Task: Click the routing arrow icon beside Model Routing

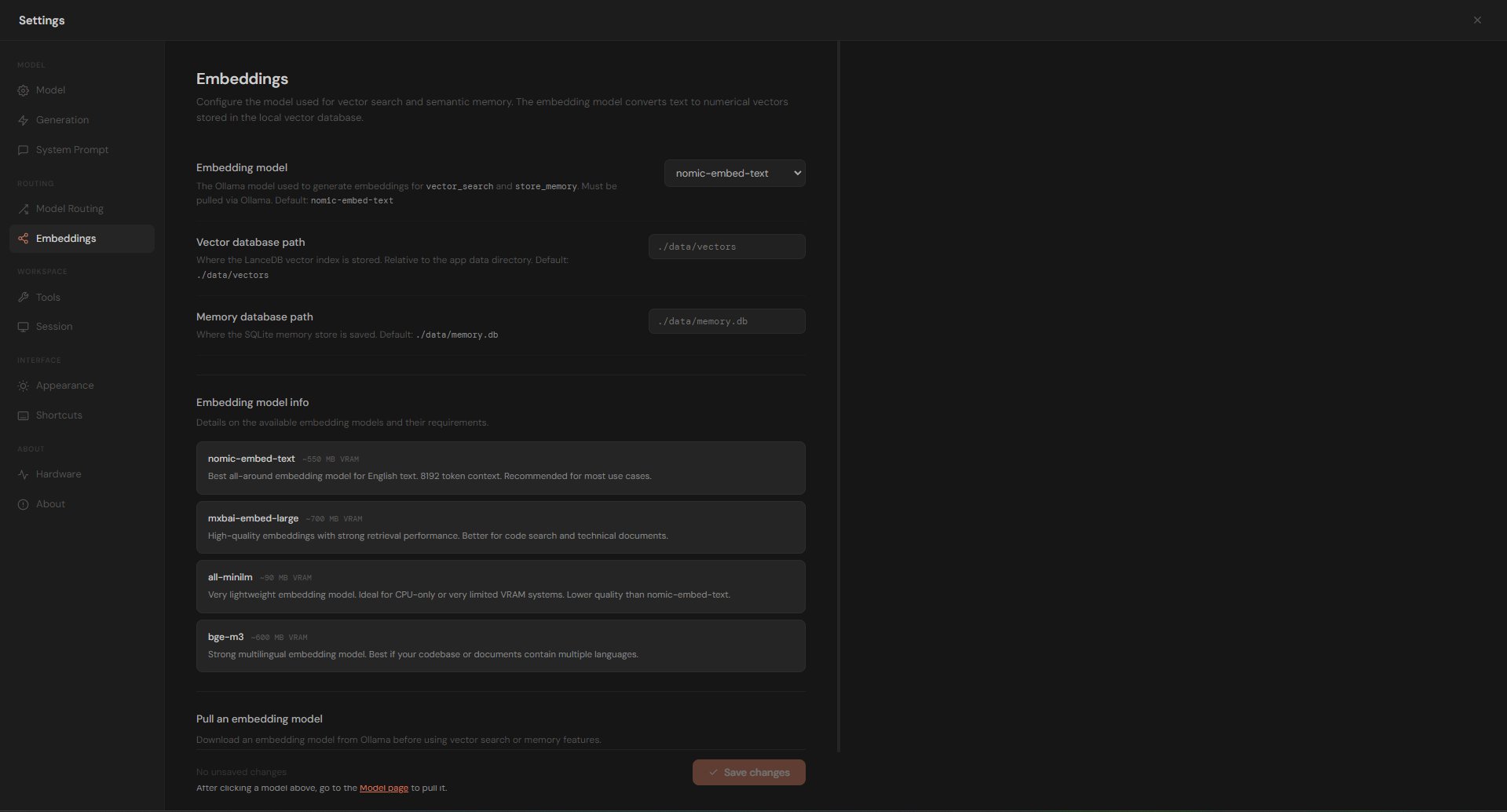Action: coord(24,209)
